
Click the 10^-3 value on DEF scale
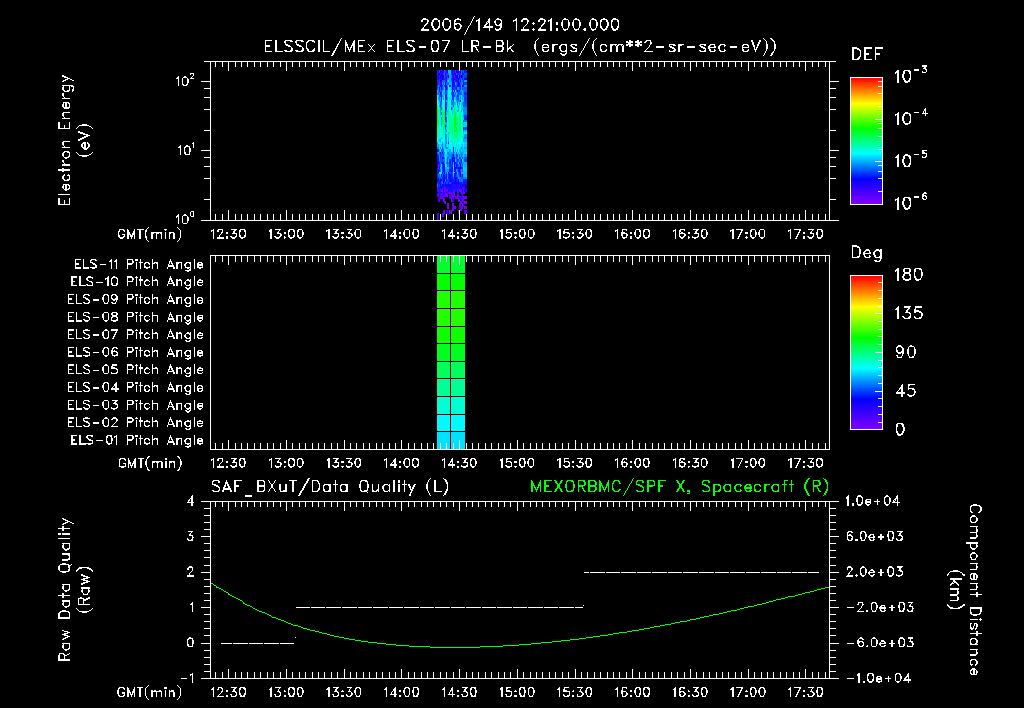click(910, 75)
